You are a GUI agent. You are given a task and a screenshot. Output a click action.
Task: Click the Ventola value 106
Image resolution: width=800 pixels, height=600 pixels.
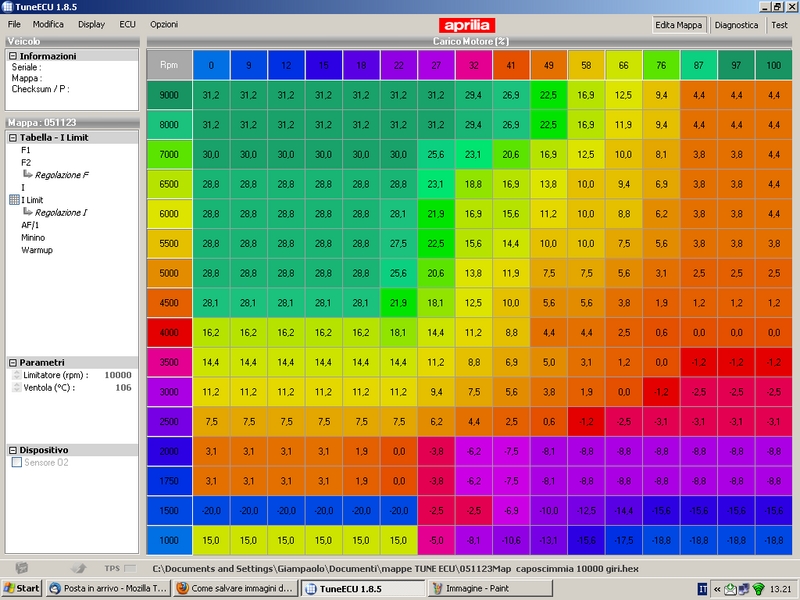point(123,388)
